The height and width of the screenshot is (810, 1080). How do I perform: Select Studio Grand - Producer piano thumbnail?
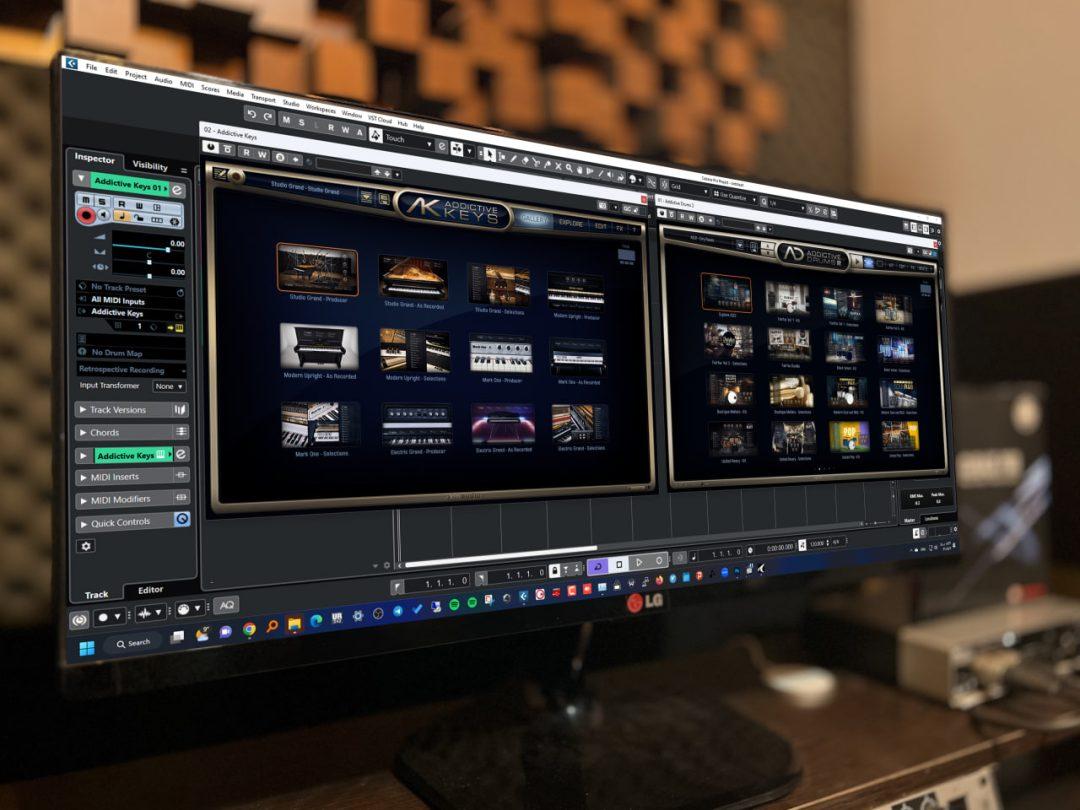tap(318, 268)
